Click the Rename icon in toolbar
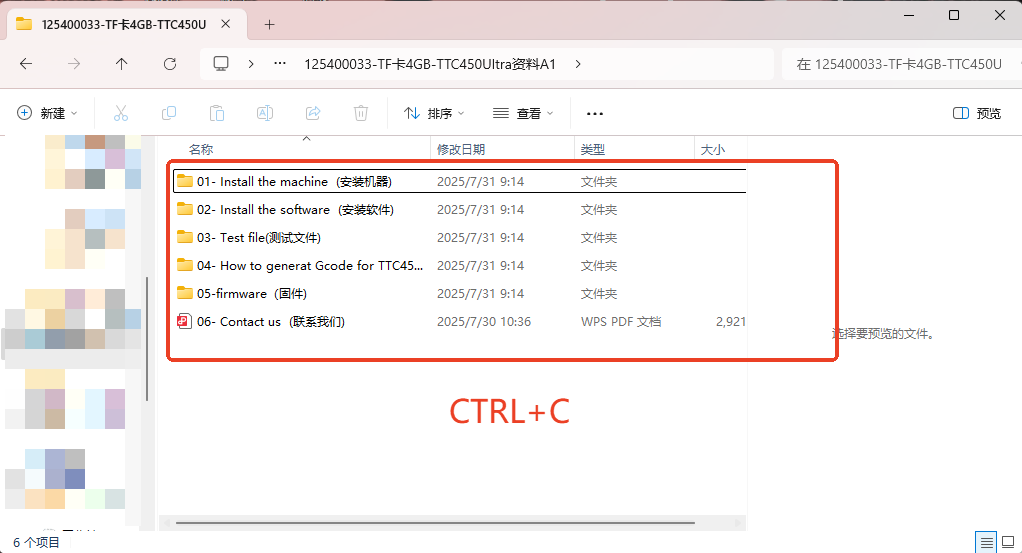Viewport: 1022px width, 553px height. (265, 113)
